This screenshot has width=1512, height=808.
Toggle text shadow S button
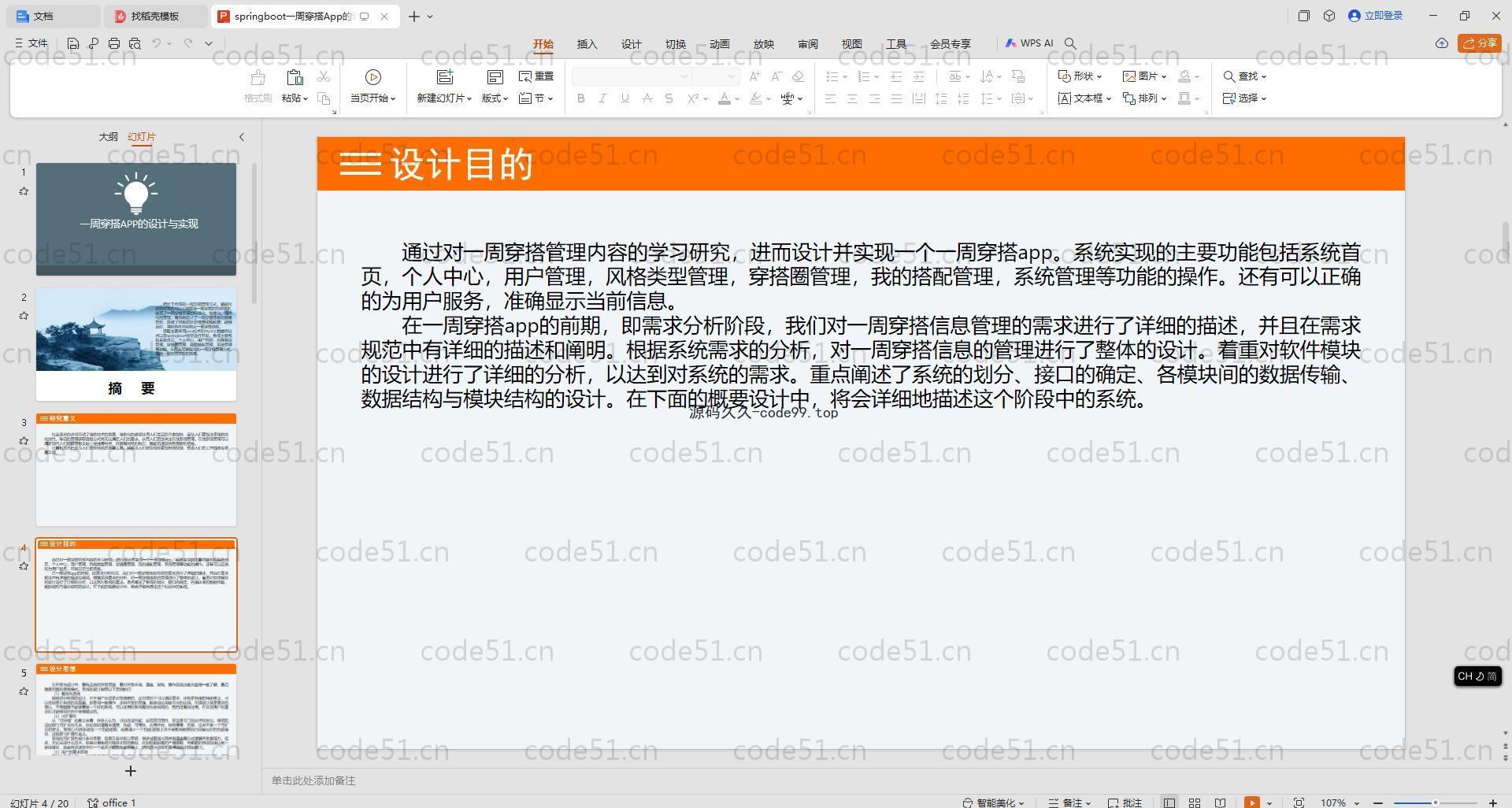[x=669, y=98]
